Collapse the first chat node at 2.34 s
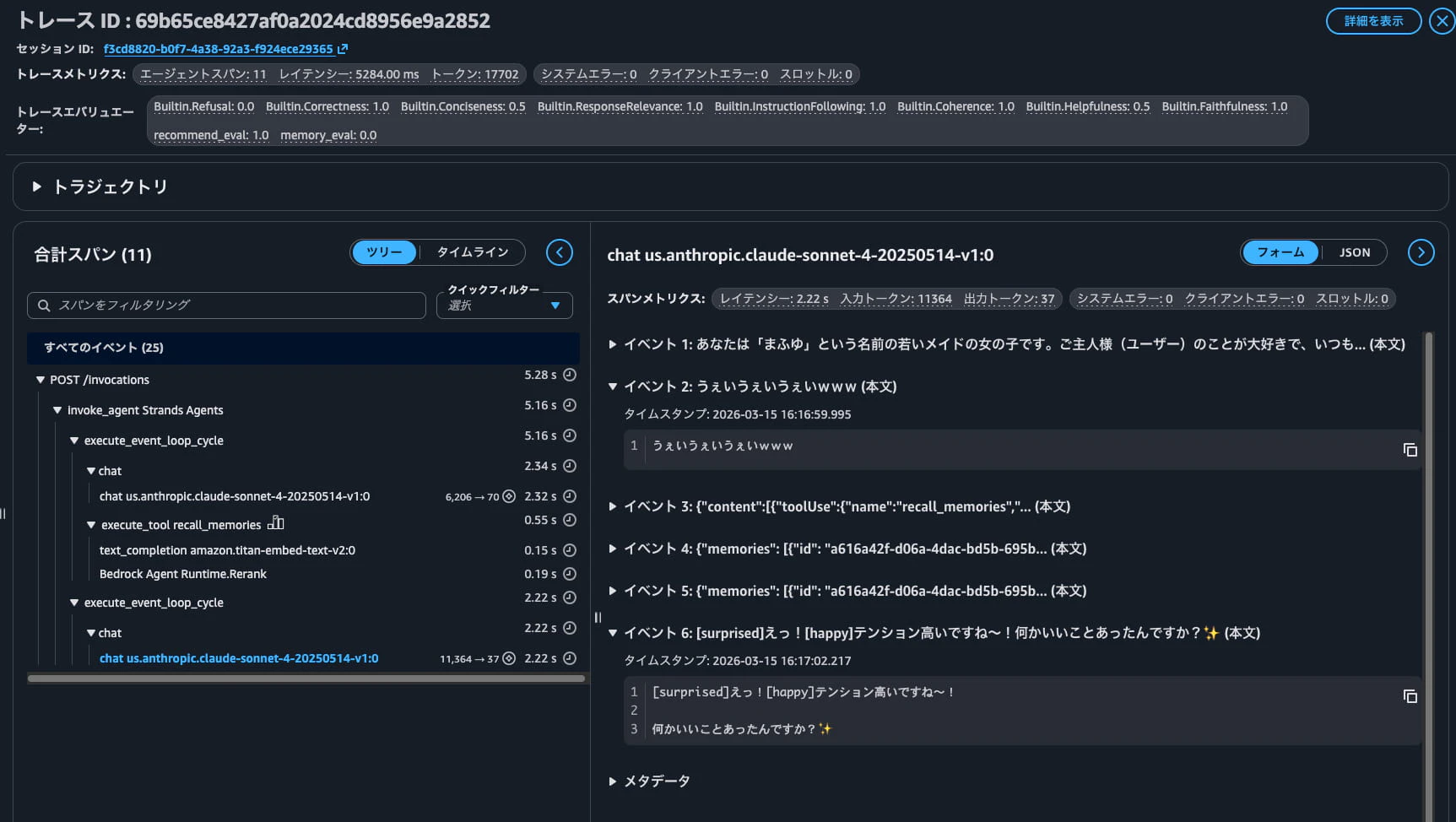The height and width of the screenshot is (822, 1456). (91, 471)
